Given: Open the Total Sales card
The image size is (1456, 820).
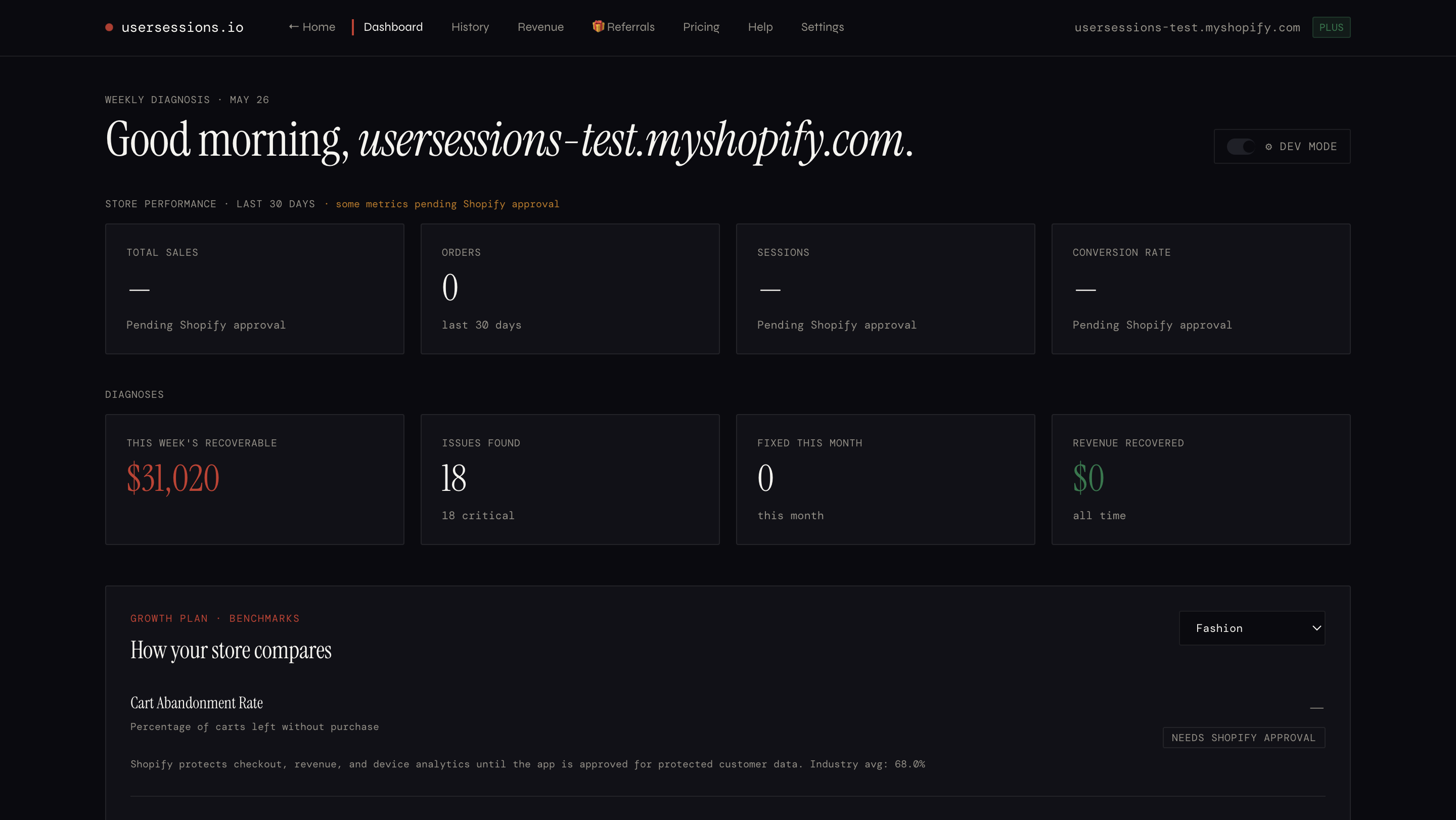Looking at the screenshot, I should pos(254,289).
